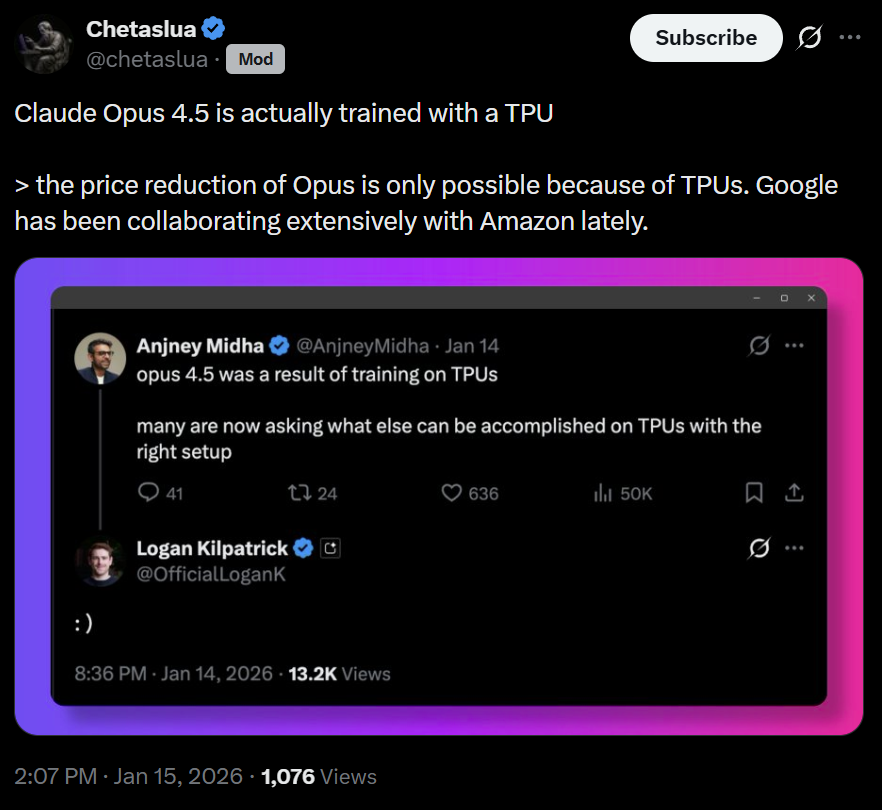This screenshot has width=882, height=810.
Task: View analytics icon showing 50K
Action: pos(602,492)
